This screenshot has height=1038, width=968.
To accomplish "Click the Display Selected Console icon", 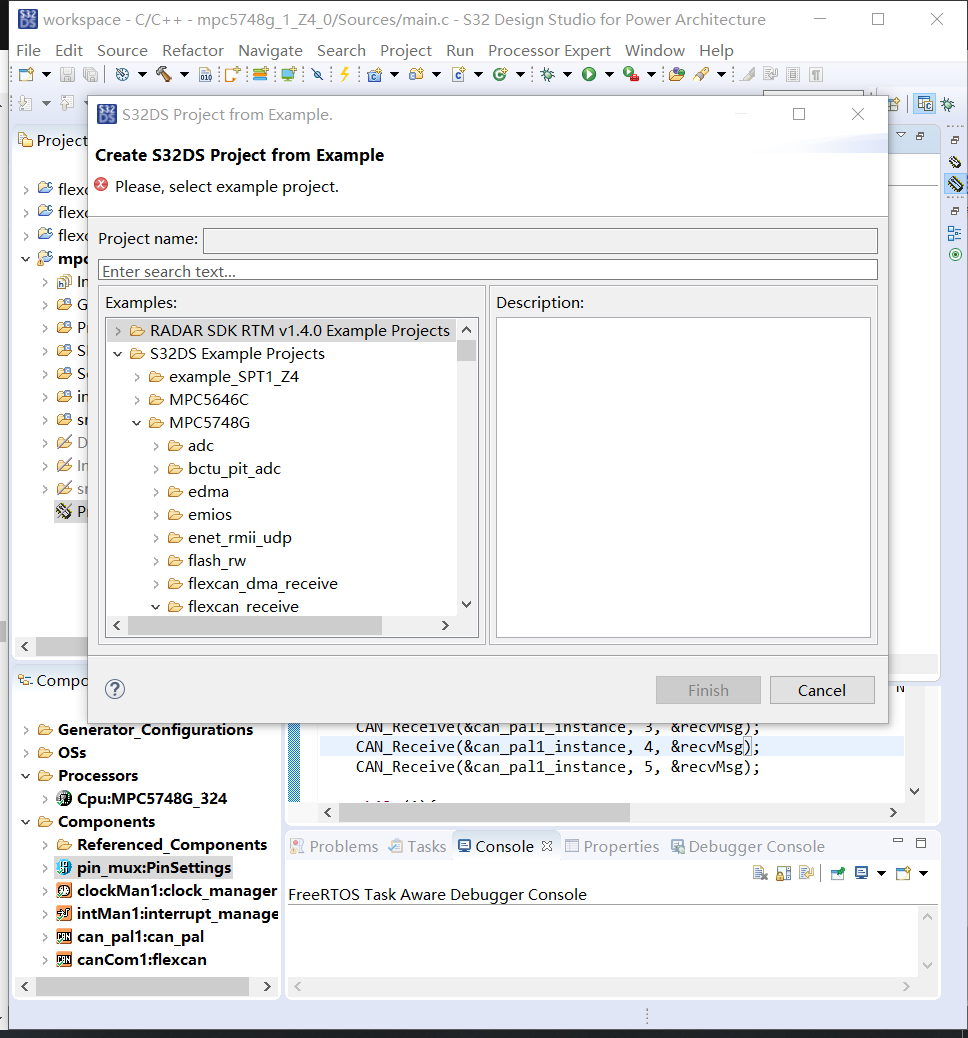I will click(861, 873).
